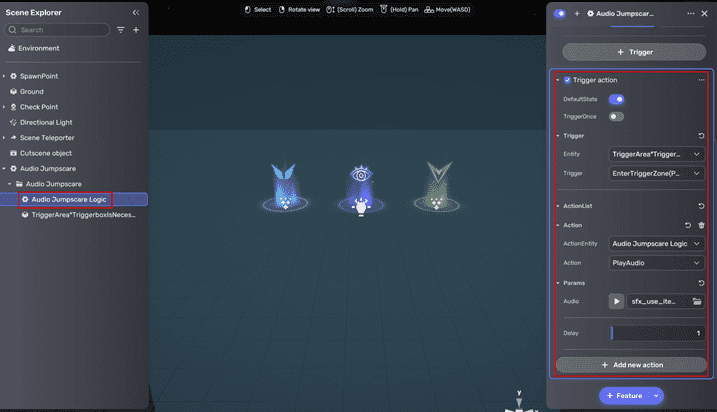Uncheck the Trigger action checkbox
This screenshot has width=717, height=412.
[x=568, y=80]
